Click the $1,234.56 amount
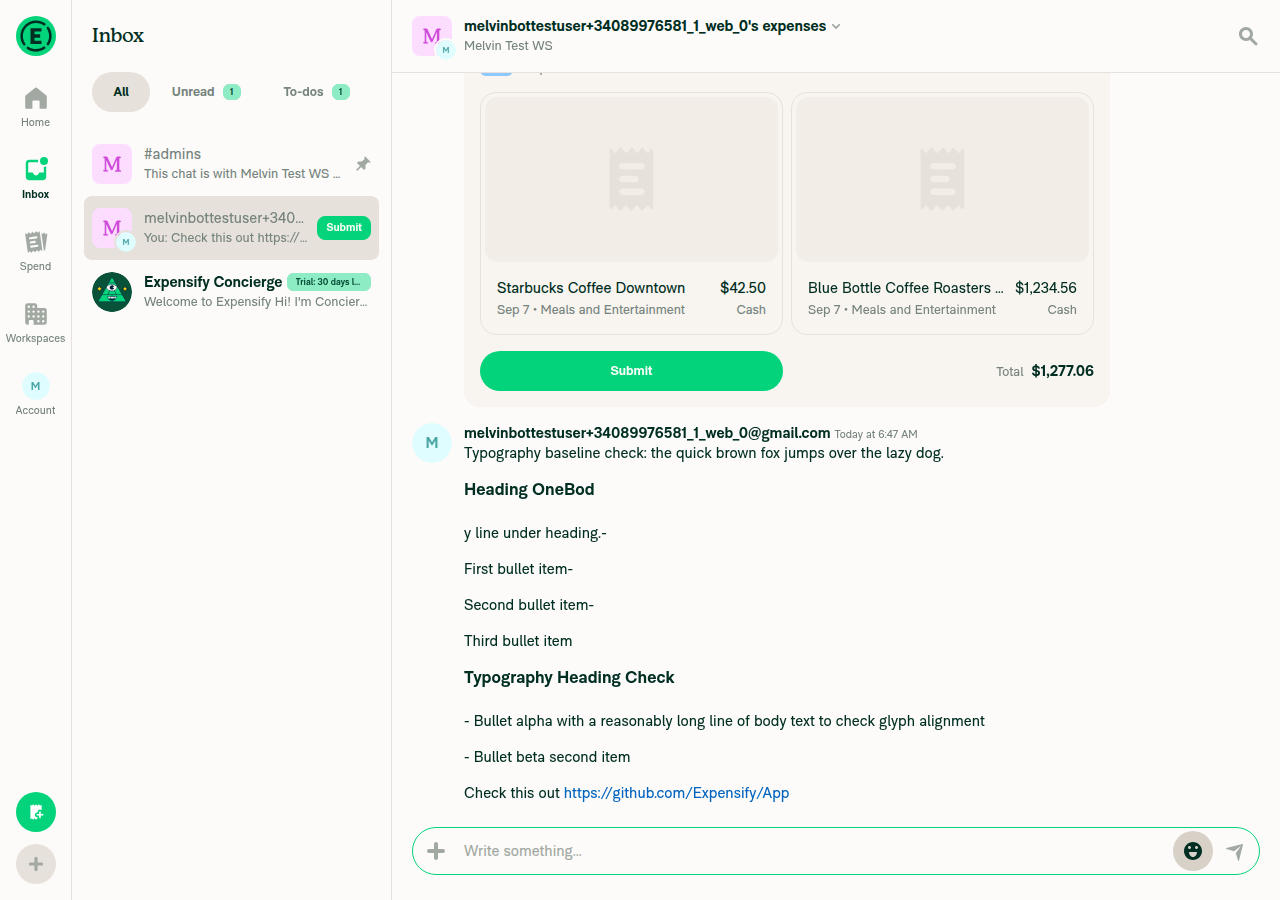The width and height of the screenshot is (1280, 900). click(x=1046, y=288)
